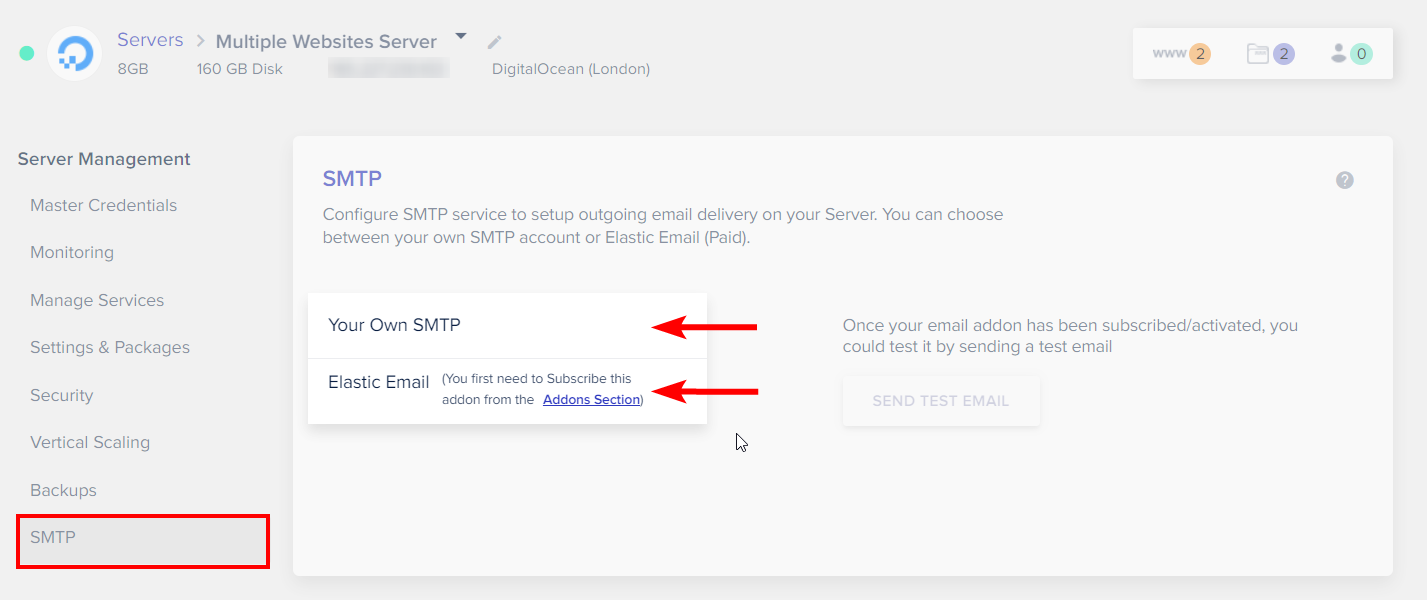Switch to Vertical Scaling
1427x600 pixels.
click(90, 442)
